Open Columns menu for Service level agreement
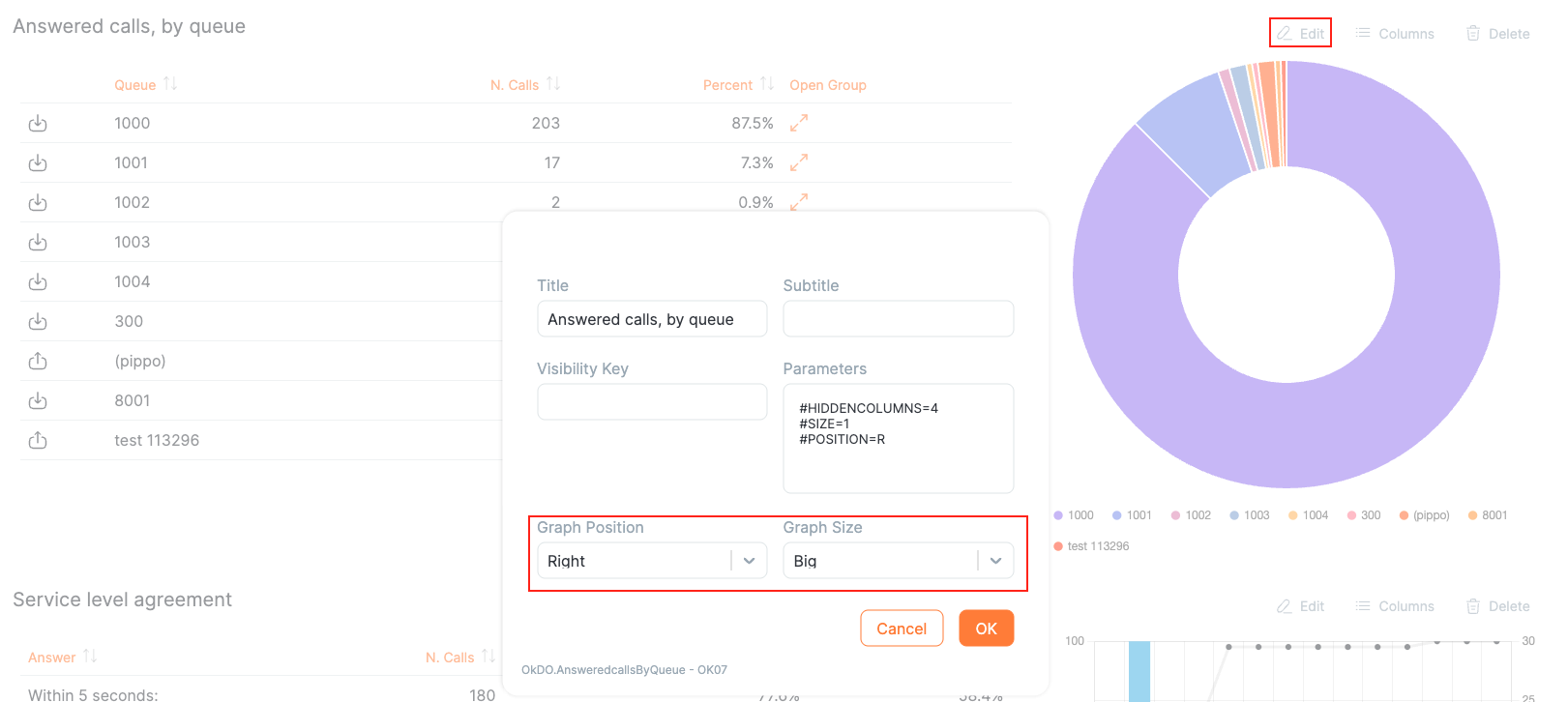The height and width of the screenshot is (702, 1568). [1395, 606]
